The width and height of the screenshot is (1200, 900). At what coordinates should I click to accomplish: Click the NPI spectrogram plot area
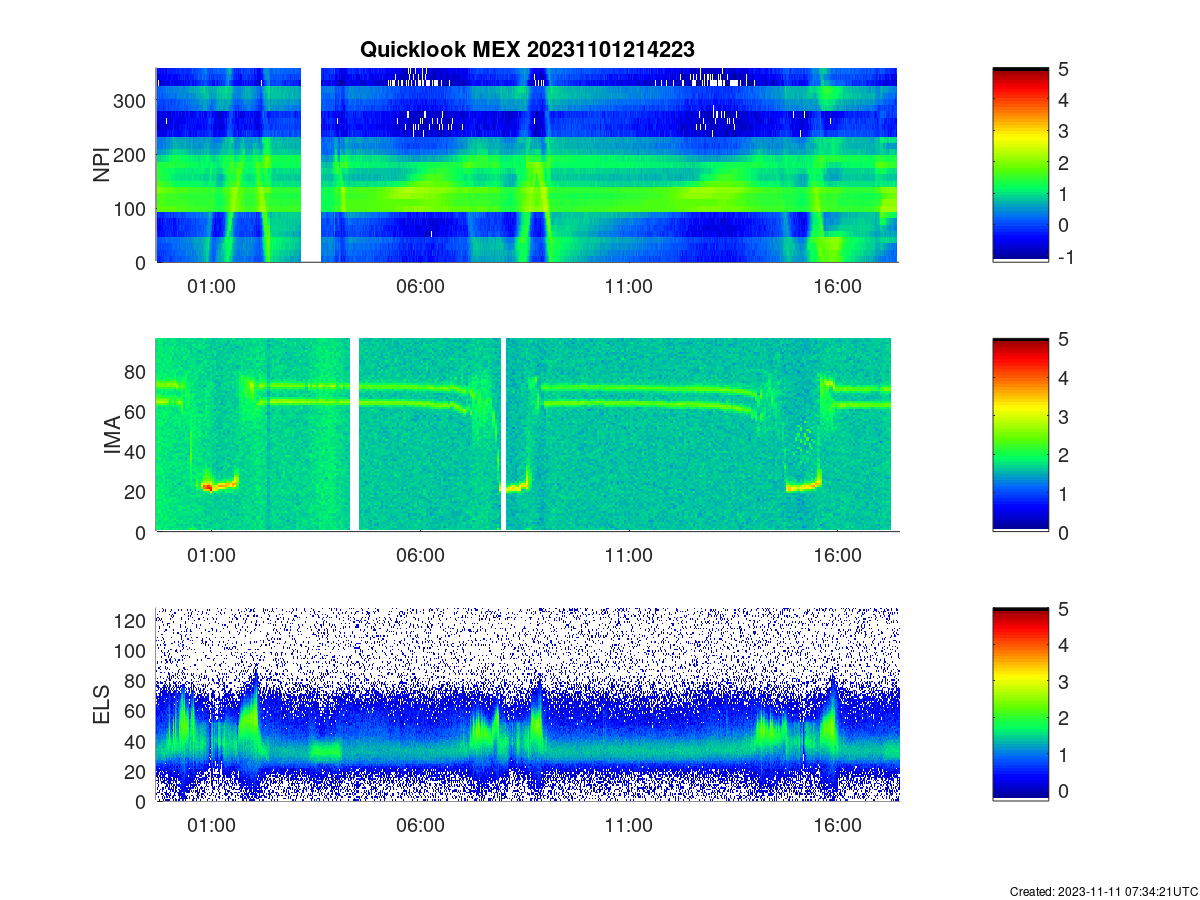tap(527, 165)
